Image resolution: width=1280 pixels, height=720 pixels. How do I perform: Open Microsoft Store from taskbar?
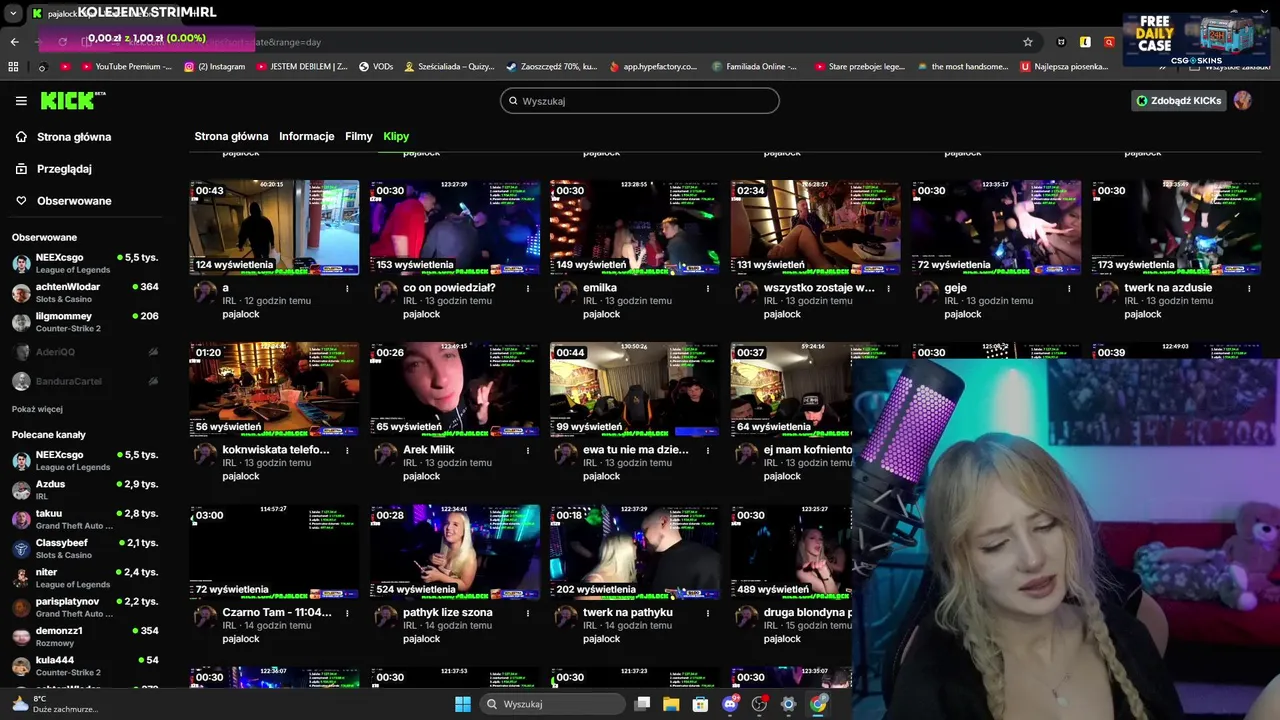click(700, 704)
